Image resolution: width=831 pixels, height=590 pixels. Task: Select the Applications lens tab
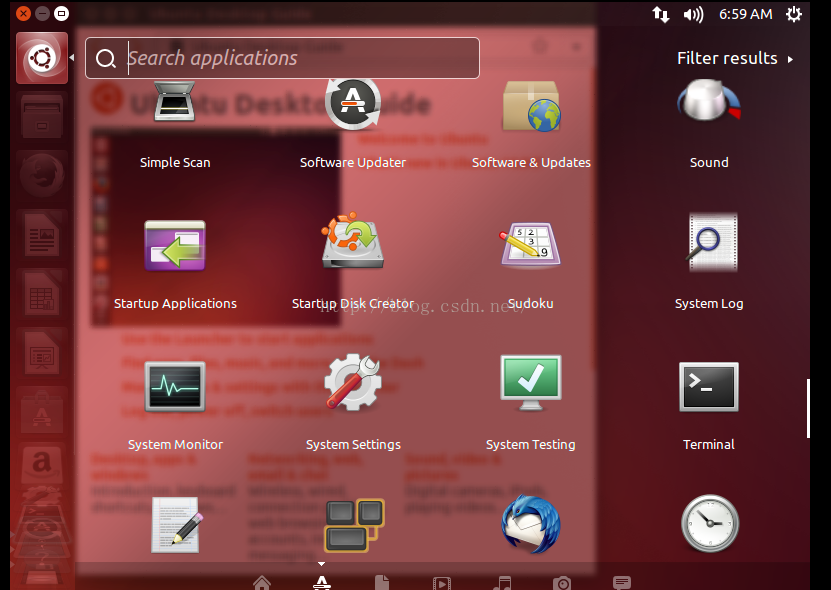coord(322,583)
